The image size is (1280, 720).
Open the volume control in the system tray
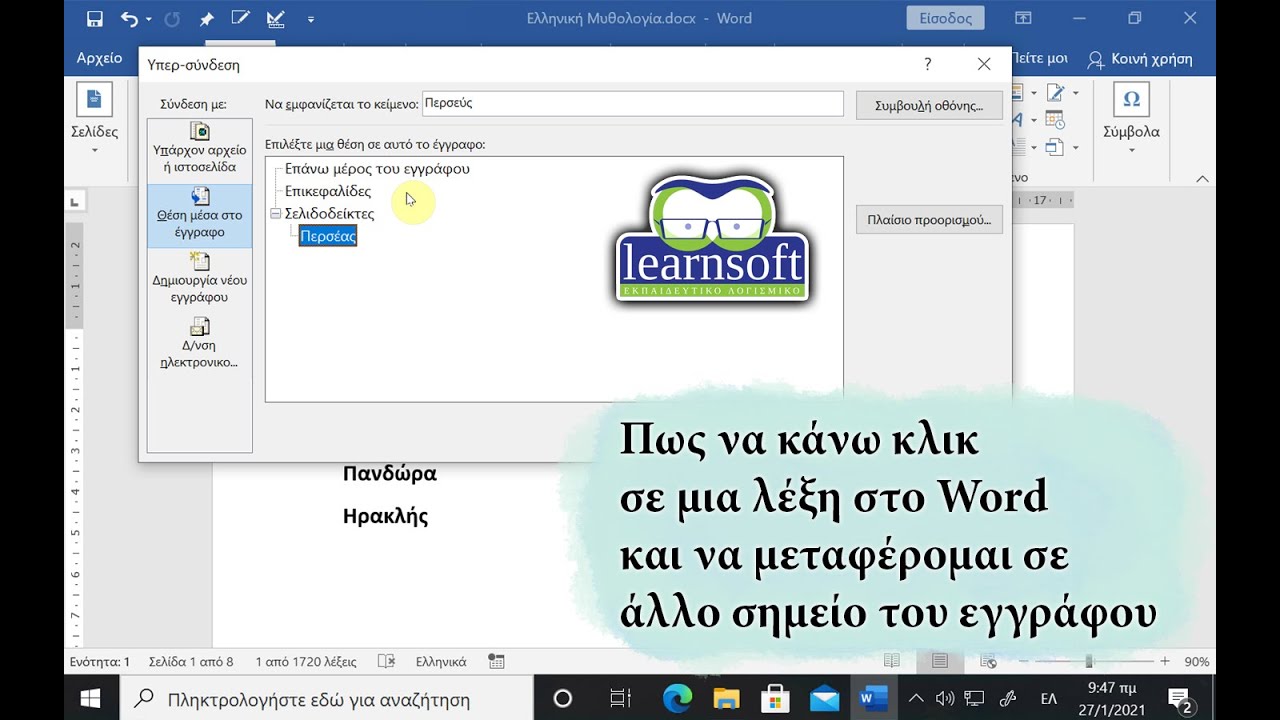tap(944, 698)
